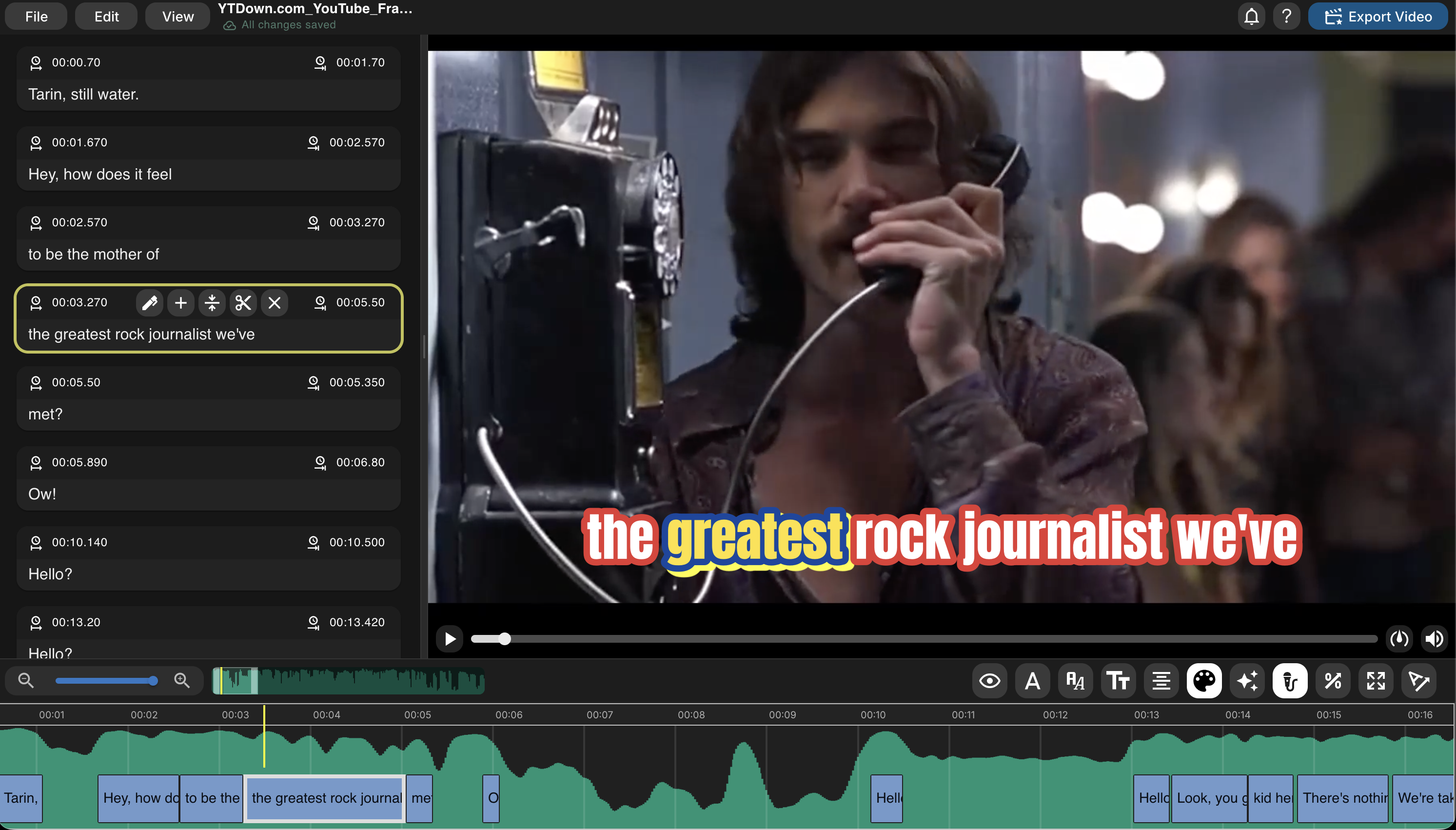Click the last toolbar arrow-pen icon
Image resolution: width=1456 pixels, height=830 pixels.
(x=1418, y=681)
